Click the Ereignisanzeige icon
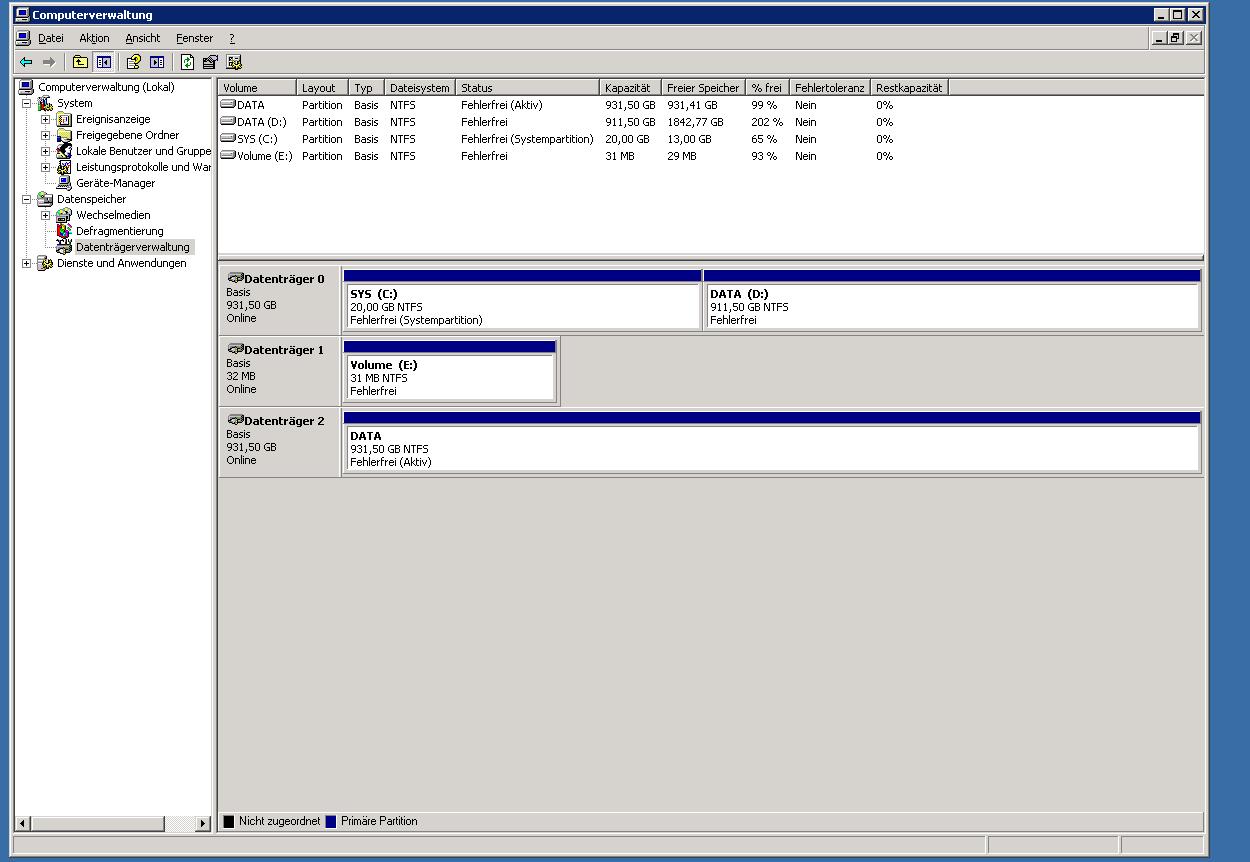Screen dimensions: 1250x862 click(64, 119)
